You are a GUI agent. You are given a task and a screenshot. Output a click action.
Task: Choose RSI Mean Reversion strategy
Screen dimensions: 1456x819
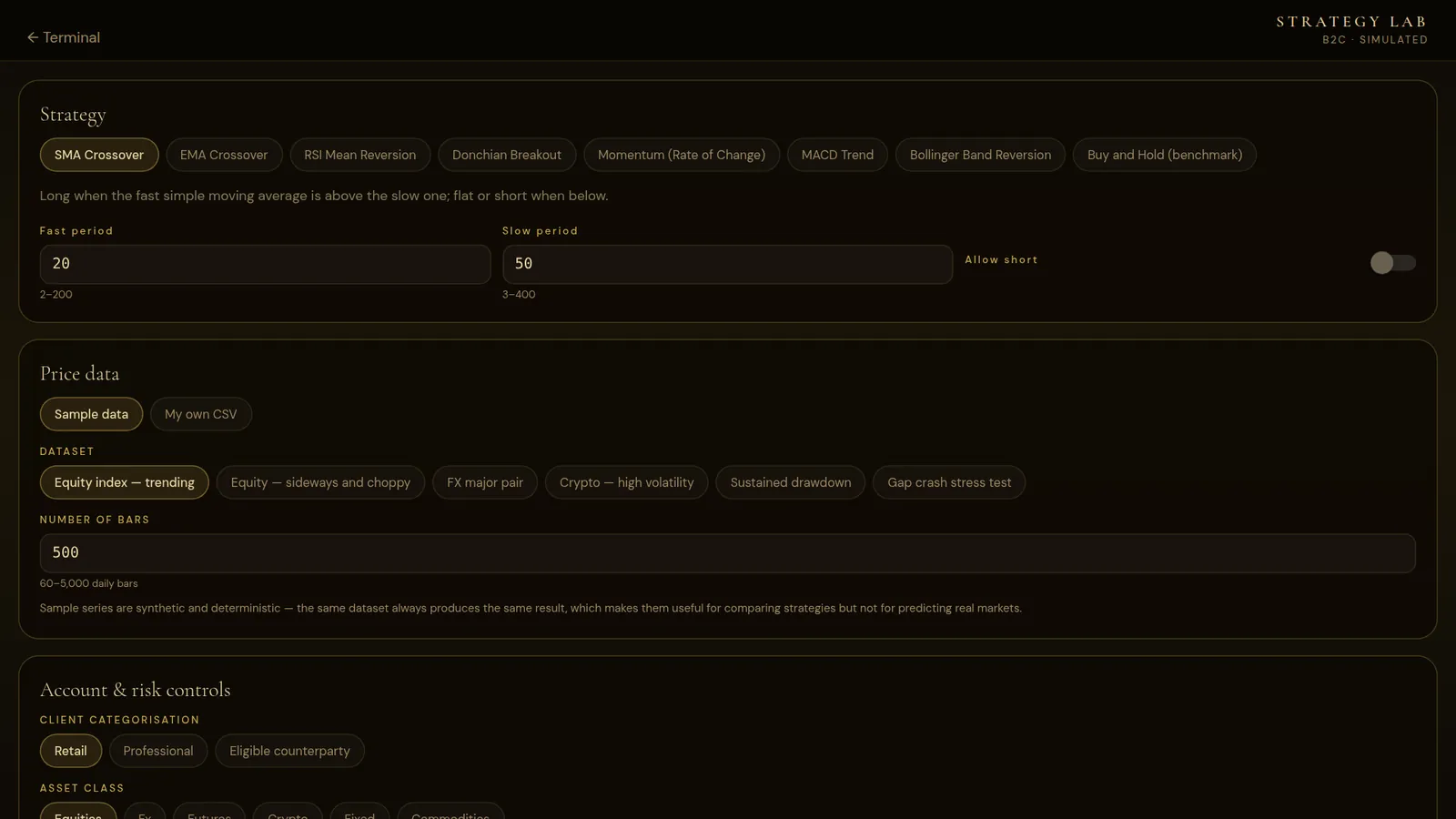click(x=360, y=155)
